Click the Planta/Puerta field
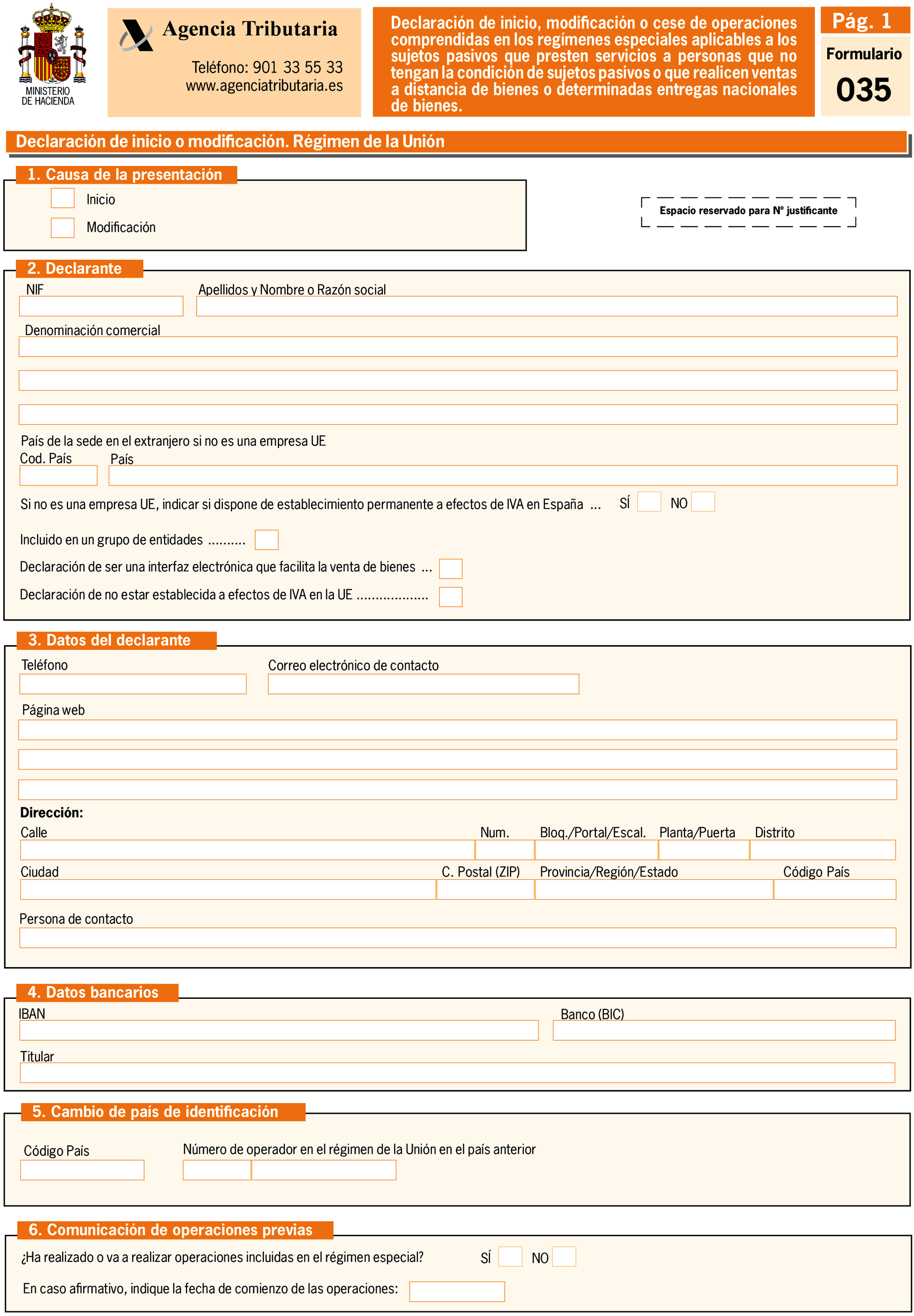914x1316 pixels. pyautogui.click(x=704, y=850)
